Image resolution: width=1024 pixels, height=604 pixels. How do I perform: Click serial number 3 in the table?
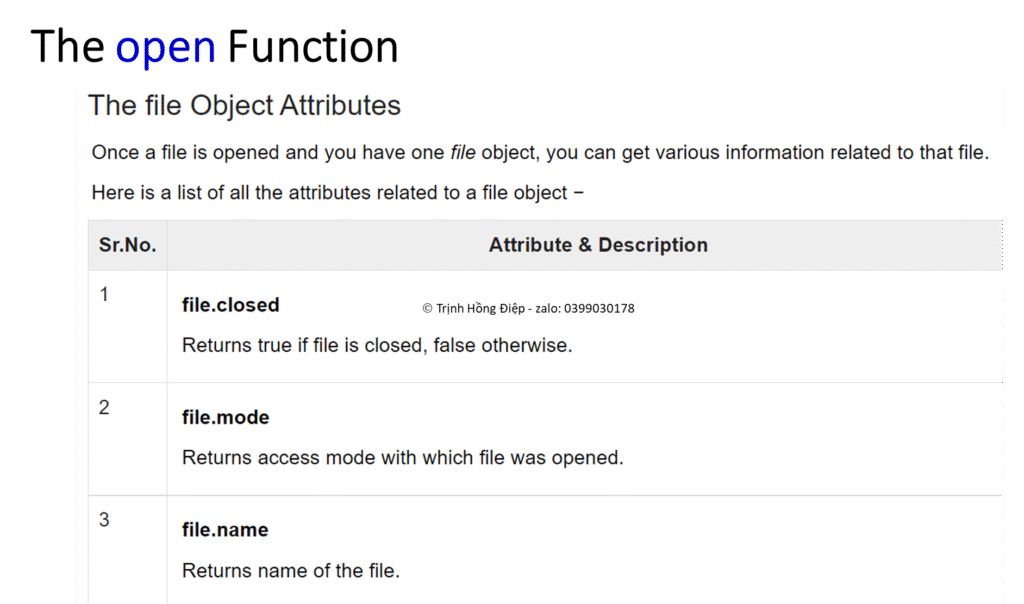104,520
